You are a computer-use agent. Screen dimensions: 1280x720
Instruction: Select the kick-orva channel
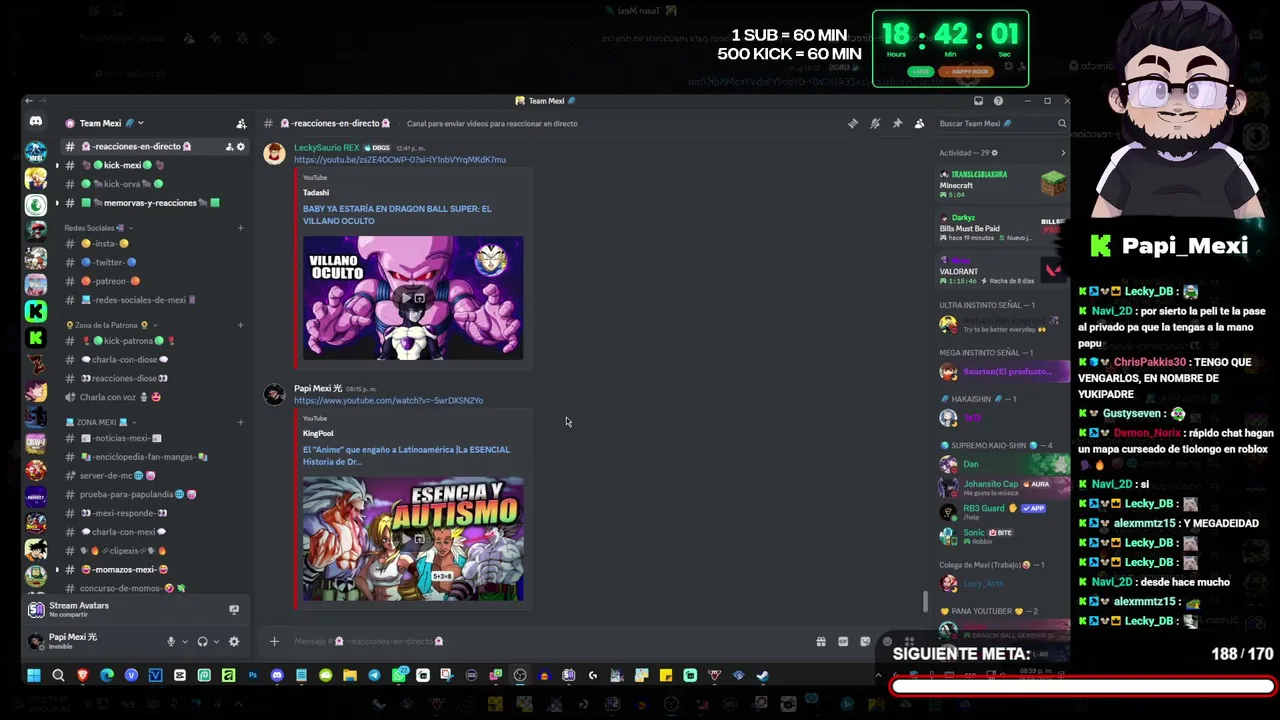click(154, 184)
